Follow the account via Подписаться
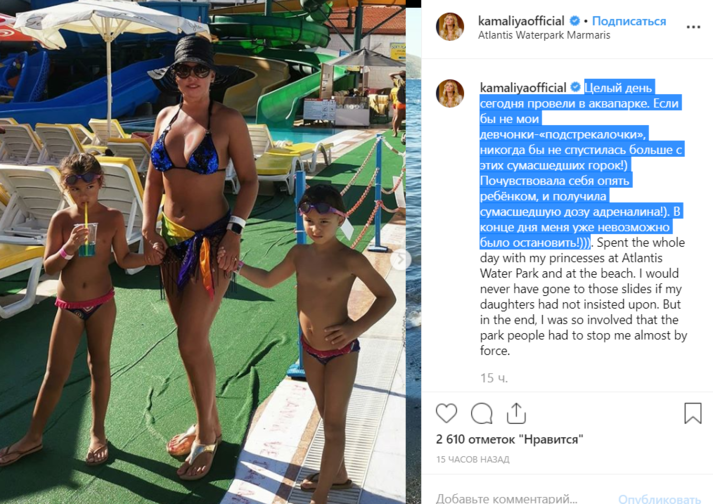This screenshot has width=713, height=504. click(629, 21)
